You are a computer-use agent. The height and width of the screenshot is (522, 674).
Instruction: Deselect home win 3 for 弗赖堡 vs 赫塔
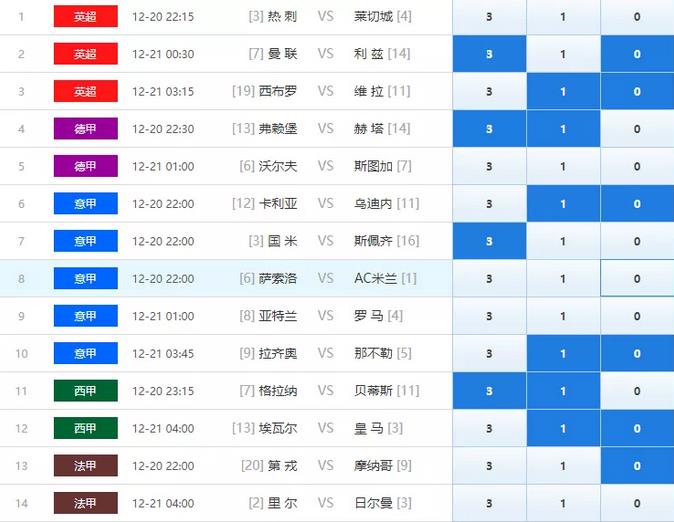pos(489,129)
